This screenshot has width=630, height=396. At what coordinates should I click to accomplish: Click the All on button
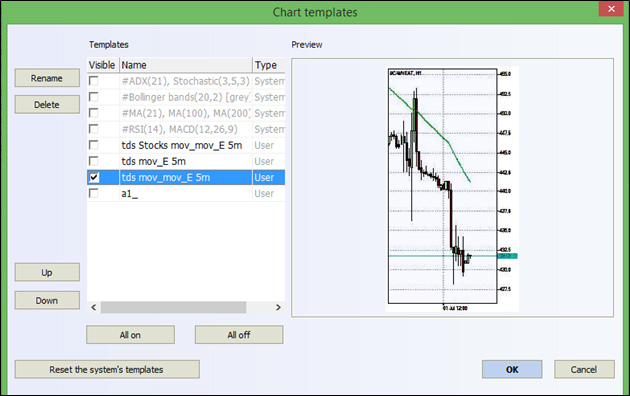coord(130,335)
